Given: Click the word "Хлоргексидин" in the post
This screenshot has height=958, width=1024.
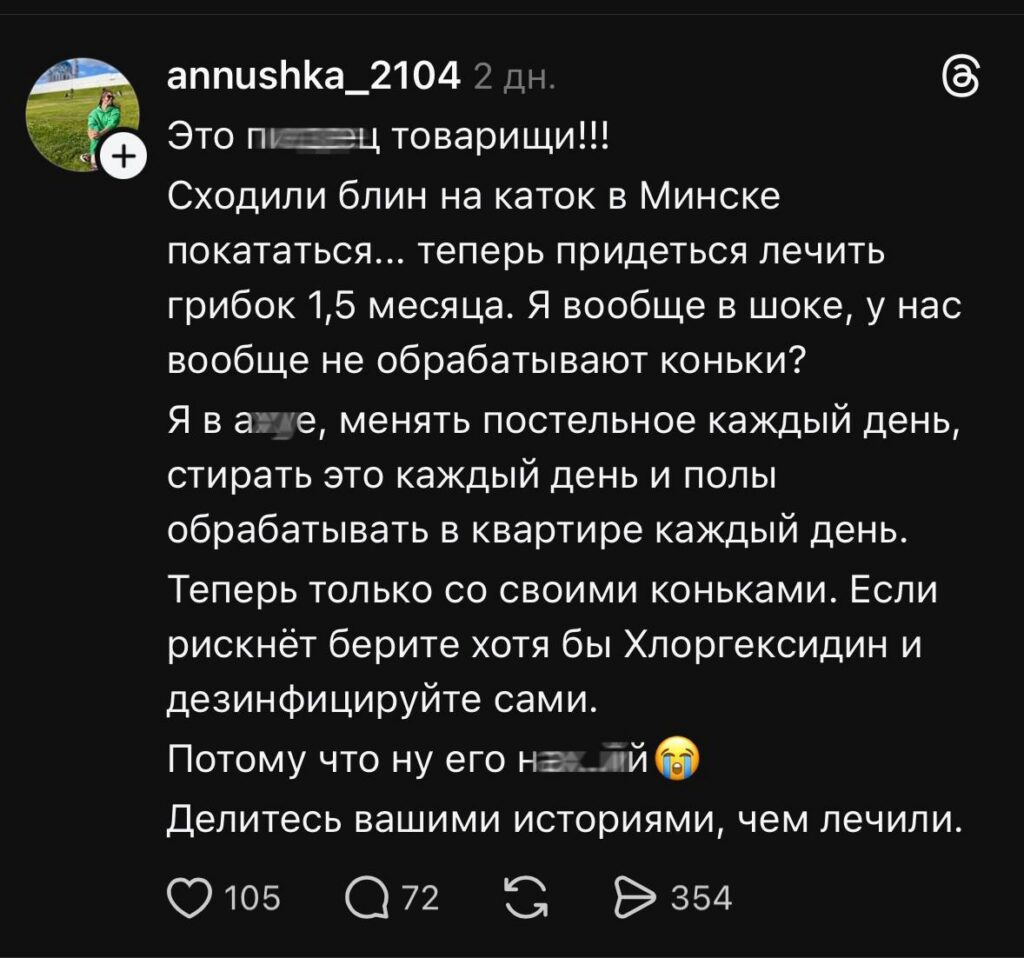Looking at the screenshot, I should pyautogui.click(x=761, y=648).
